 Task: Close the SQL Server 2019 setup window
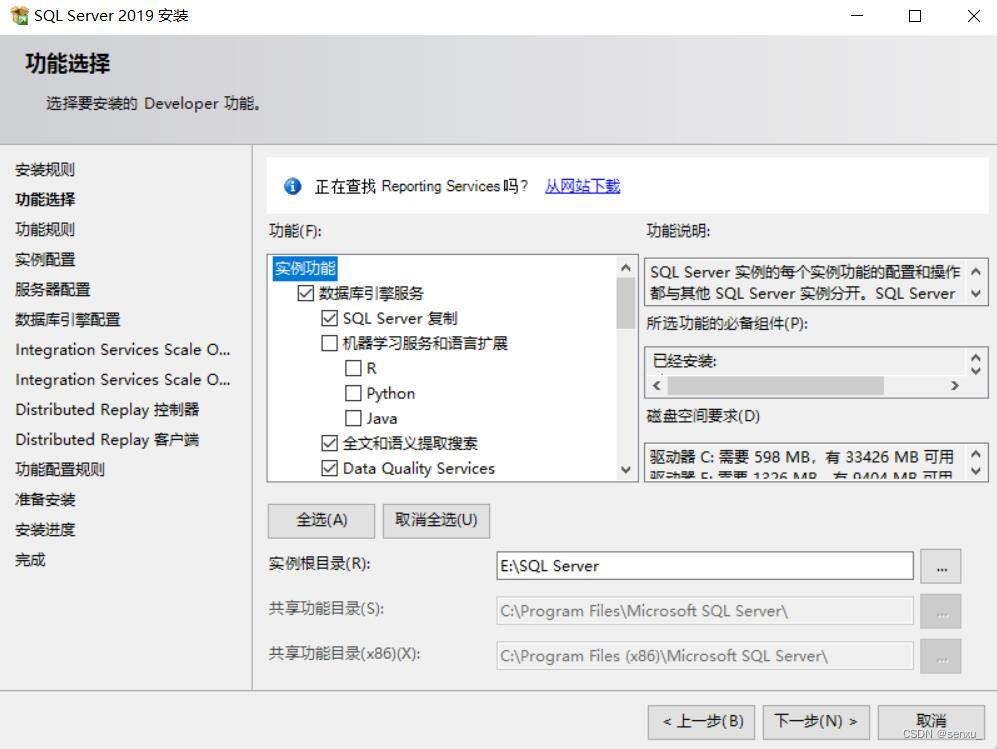coord(973,16)
